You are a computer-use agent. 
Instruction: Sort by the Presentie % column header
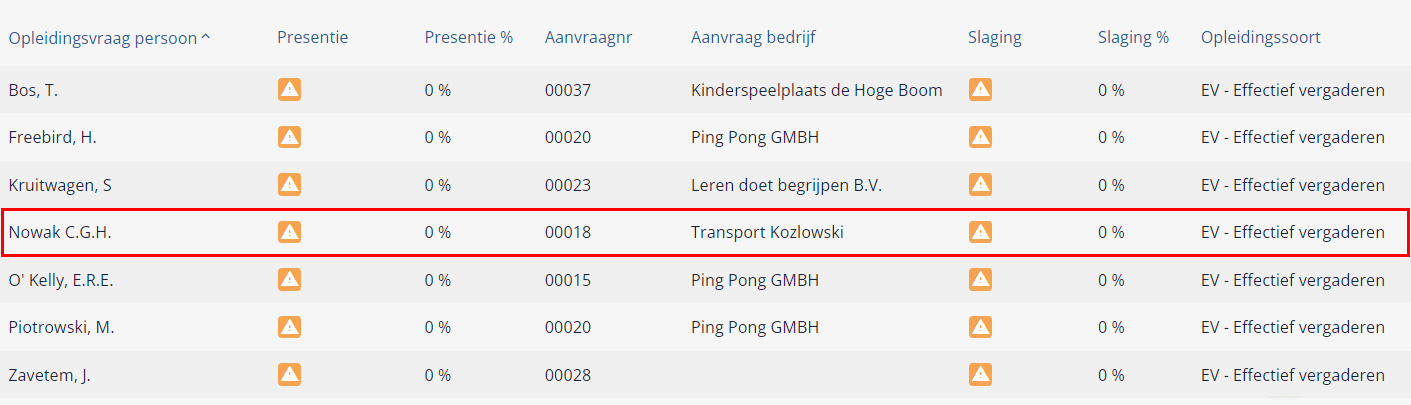[468, 38]
